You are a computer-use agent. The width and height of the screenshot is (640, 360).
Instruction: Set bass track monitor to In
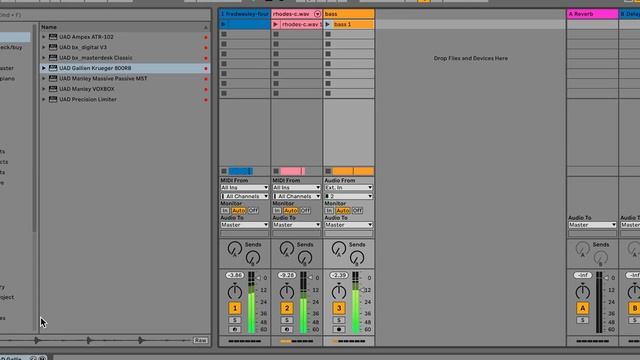click(x=329, y=211)
